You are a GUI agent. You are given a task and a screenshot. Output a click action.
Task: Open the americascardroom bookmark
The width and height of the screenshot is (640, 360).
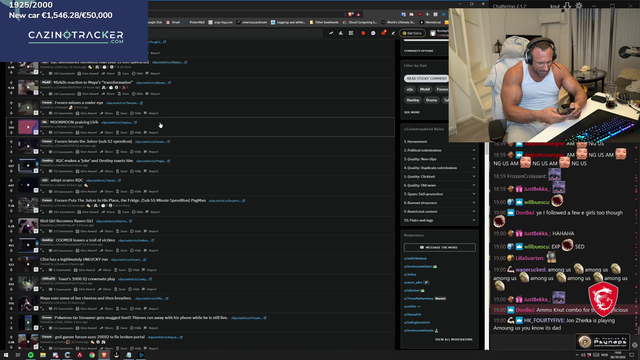[252, 22]
